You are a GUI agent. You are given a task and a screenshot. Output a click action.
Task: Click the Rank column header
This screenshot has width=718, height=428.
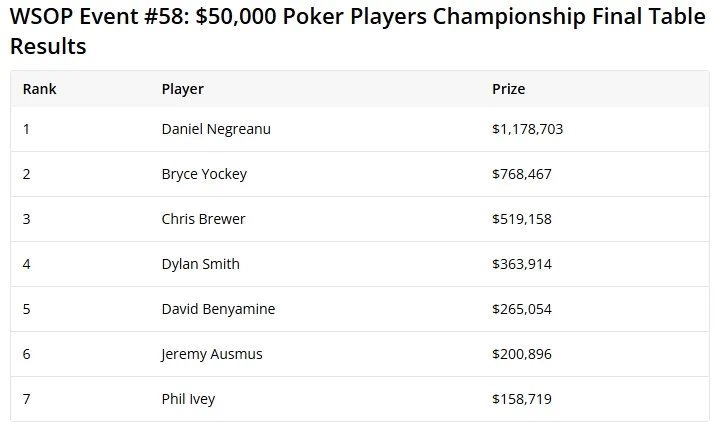39,89
